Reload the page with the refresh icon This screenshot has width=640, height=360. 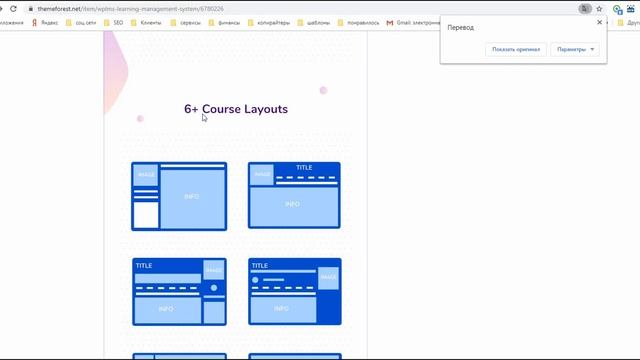point(13,9)
